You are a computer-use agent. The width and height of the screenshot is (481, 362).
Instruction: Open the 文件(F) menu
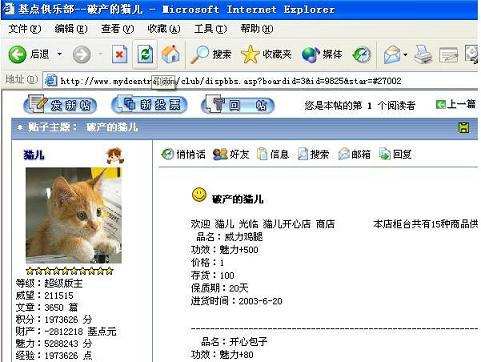pyautogui.click(x=25, y=29)
